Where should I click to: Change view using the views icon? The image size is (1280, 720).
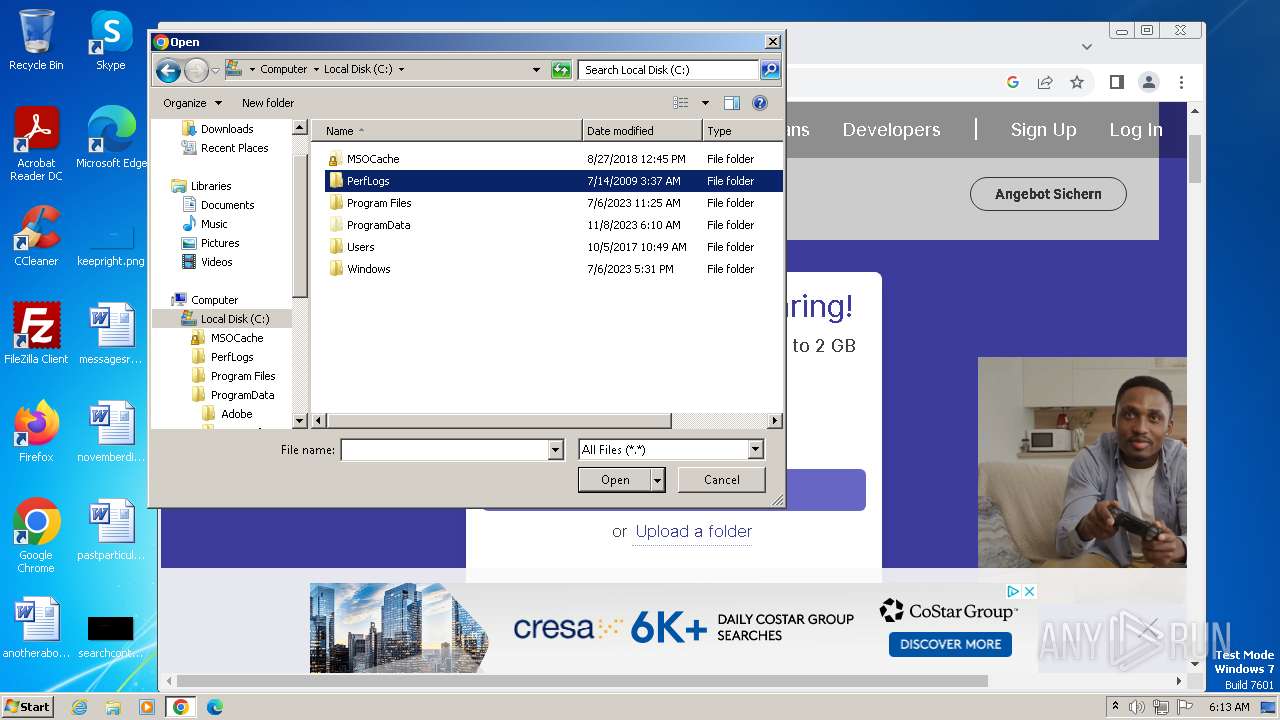tap(681, 103)
